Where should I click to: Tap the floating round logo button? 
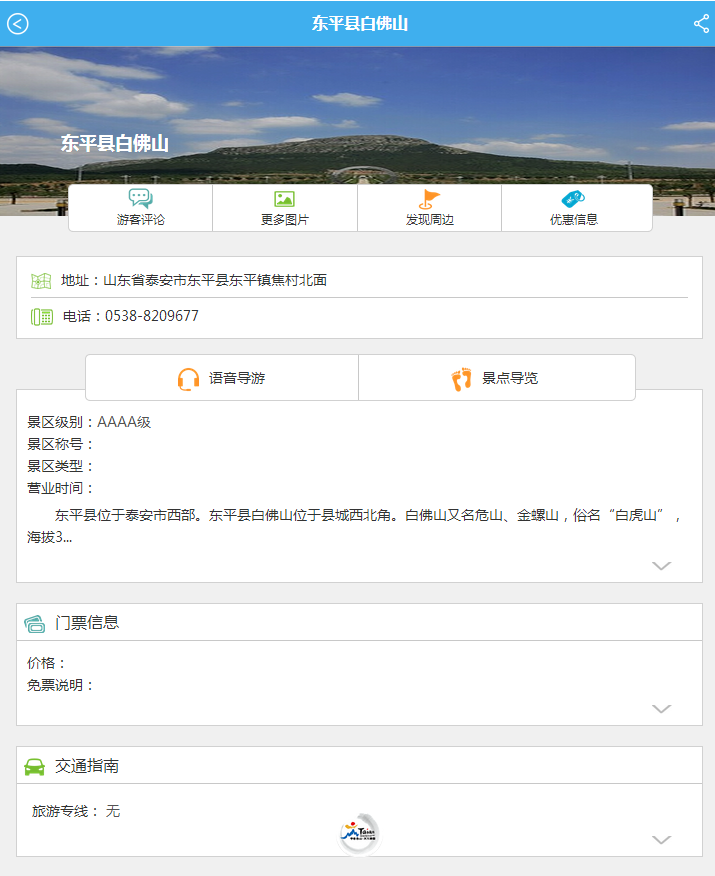pyautogui.click(x=360, y=833)
